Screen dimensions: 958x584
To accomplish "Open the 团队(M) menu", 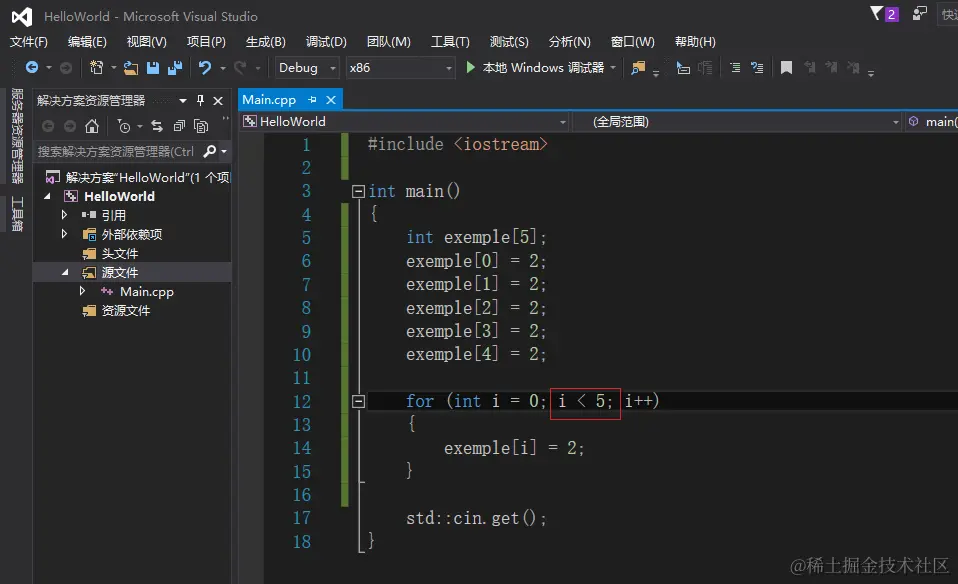I will tap(389, 42).
